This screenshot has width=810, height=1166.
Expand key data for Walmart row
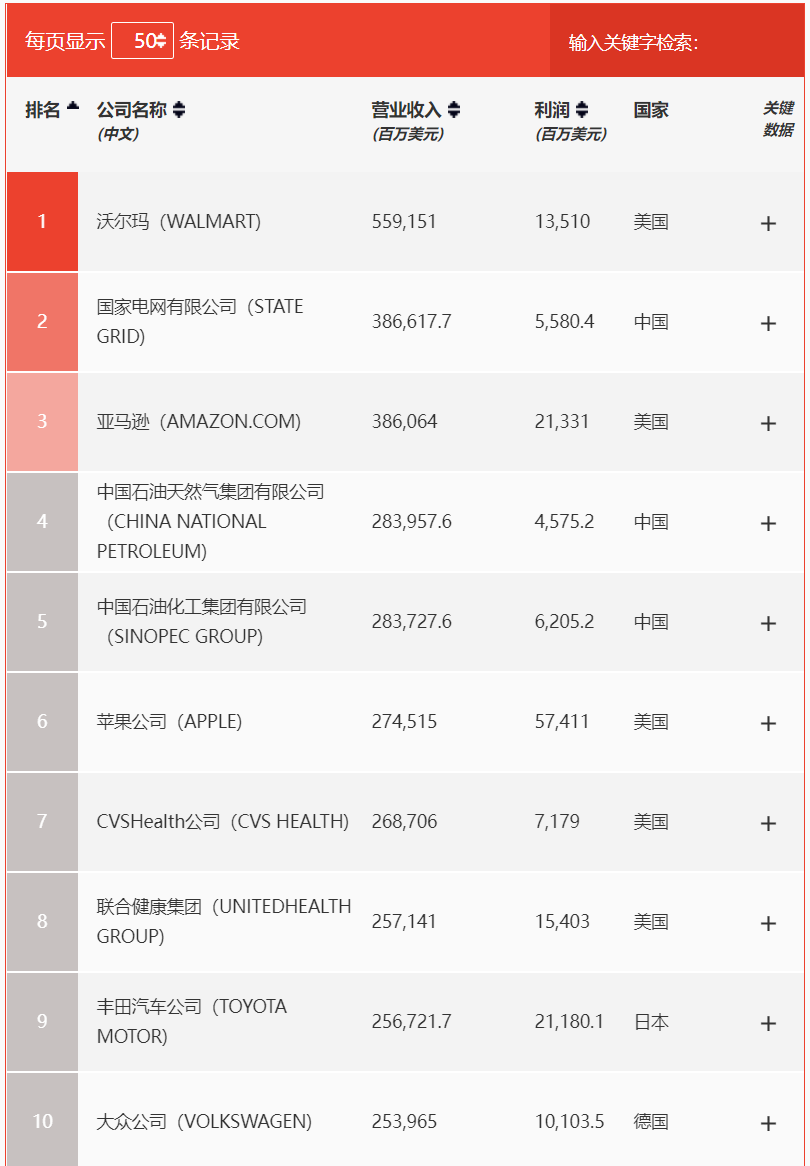[x=768, y=223]
